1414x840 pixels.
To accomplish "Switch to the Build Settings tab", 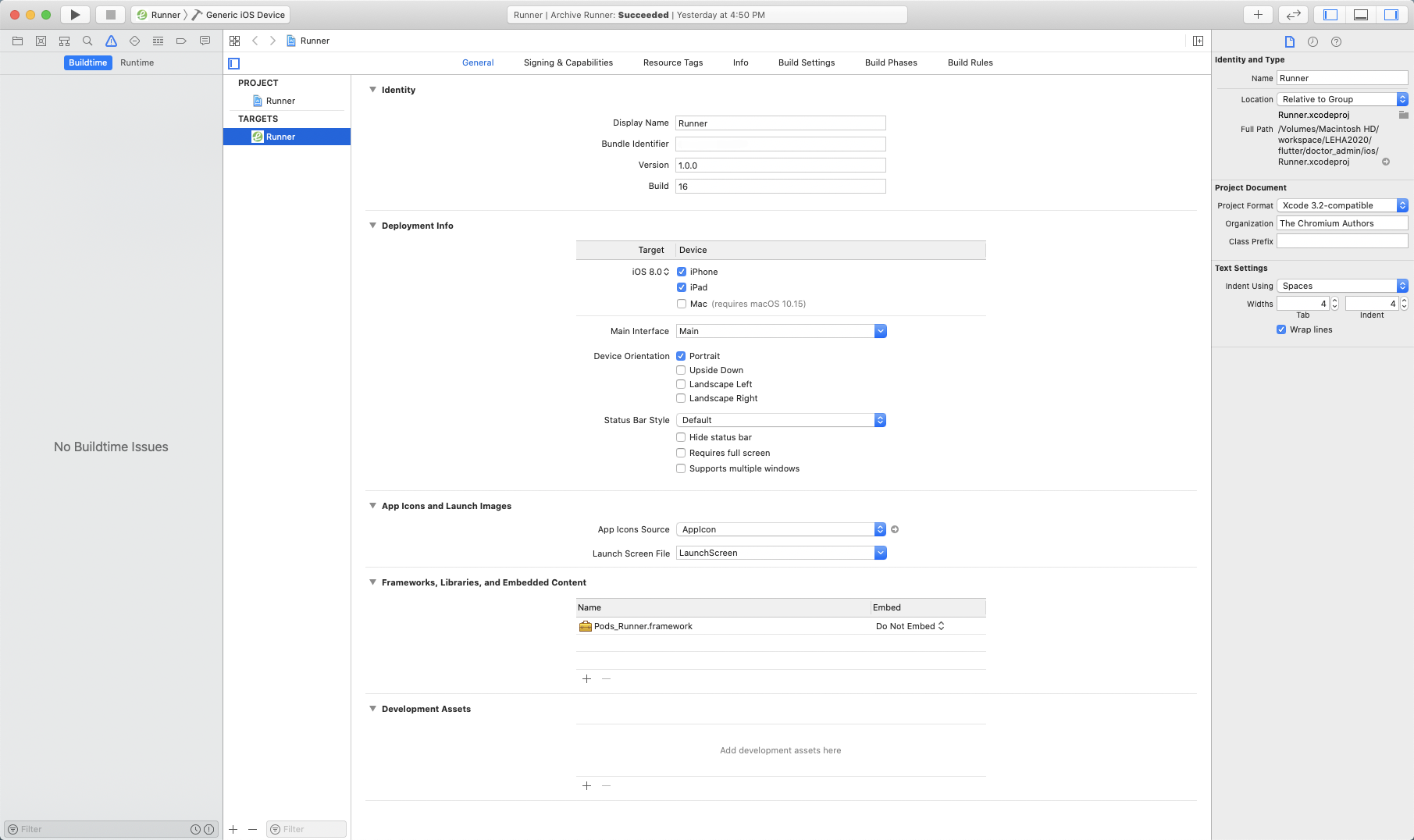I will (x=807, y=62).
